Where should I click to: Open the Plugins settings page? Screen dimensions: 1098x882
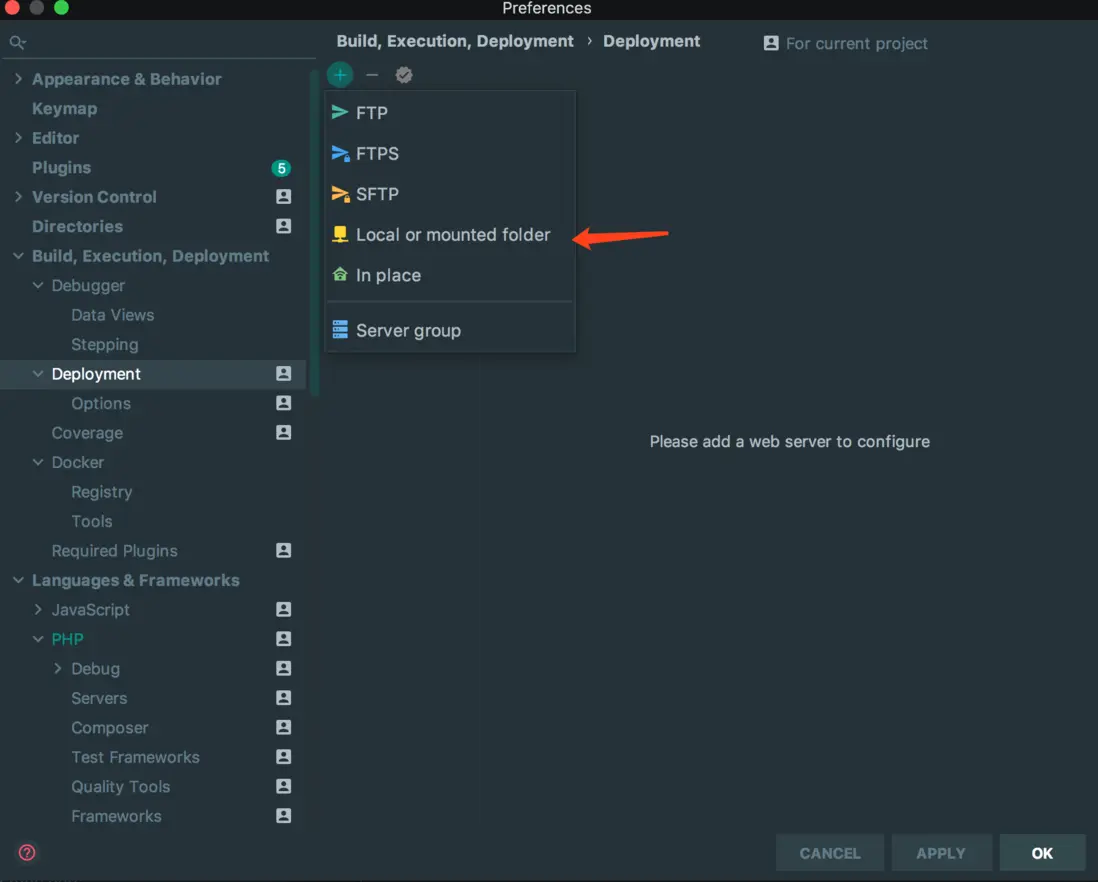[61, 168]
